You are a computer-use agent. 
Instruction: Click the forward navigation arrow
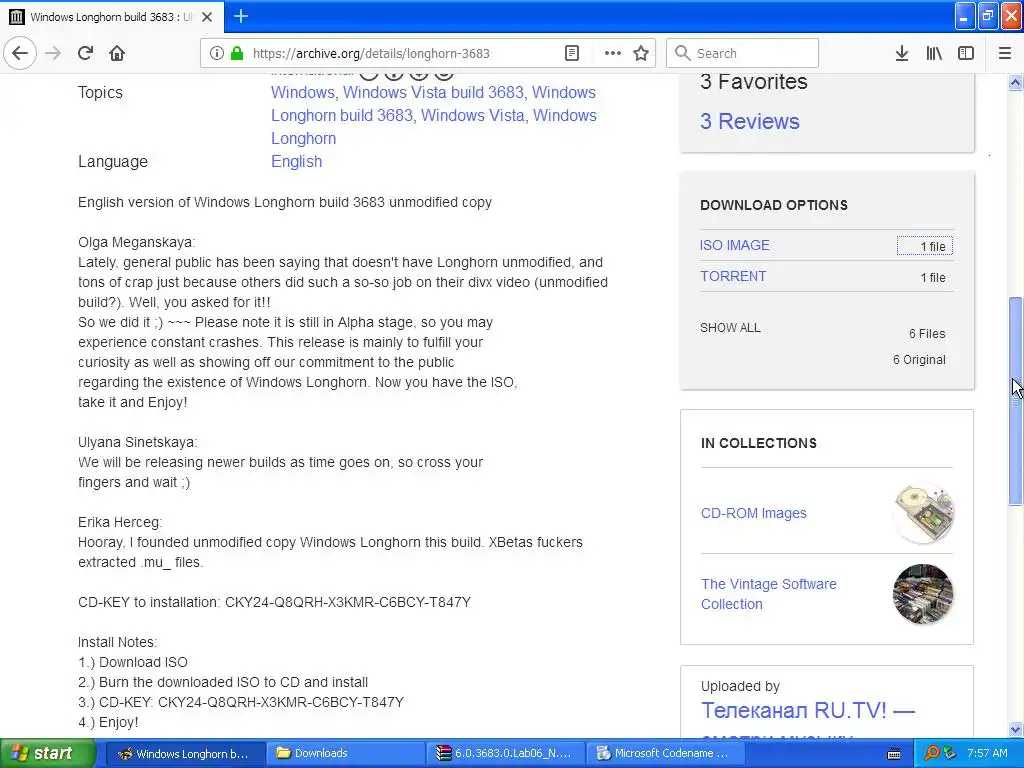pyautogui.click(x=53, y=53)
